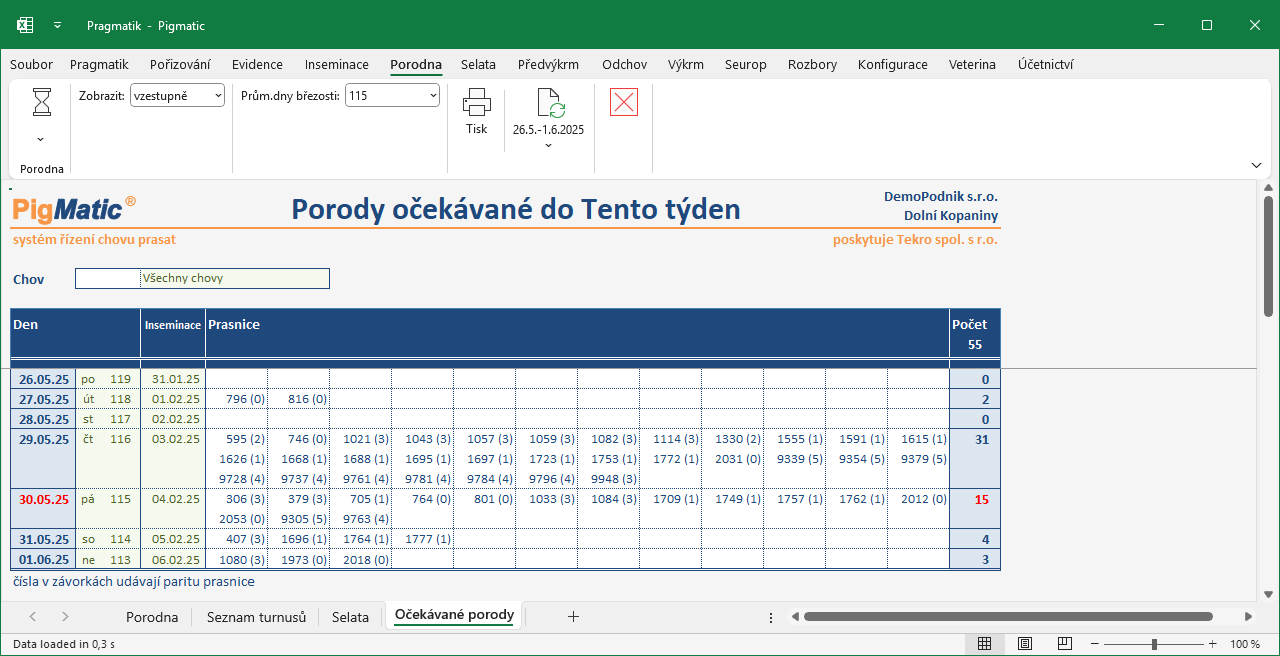Click the Excel logo in the title bar
This screenshot has width=1280, height=656.
(26, 25)
